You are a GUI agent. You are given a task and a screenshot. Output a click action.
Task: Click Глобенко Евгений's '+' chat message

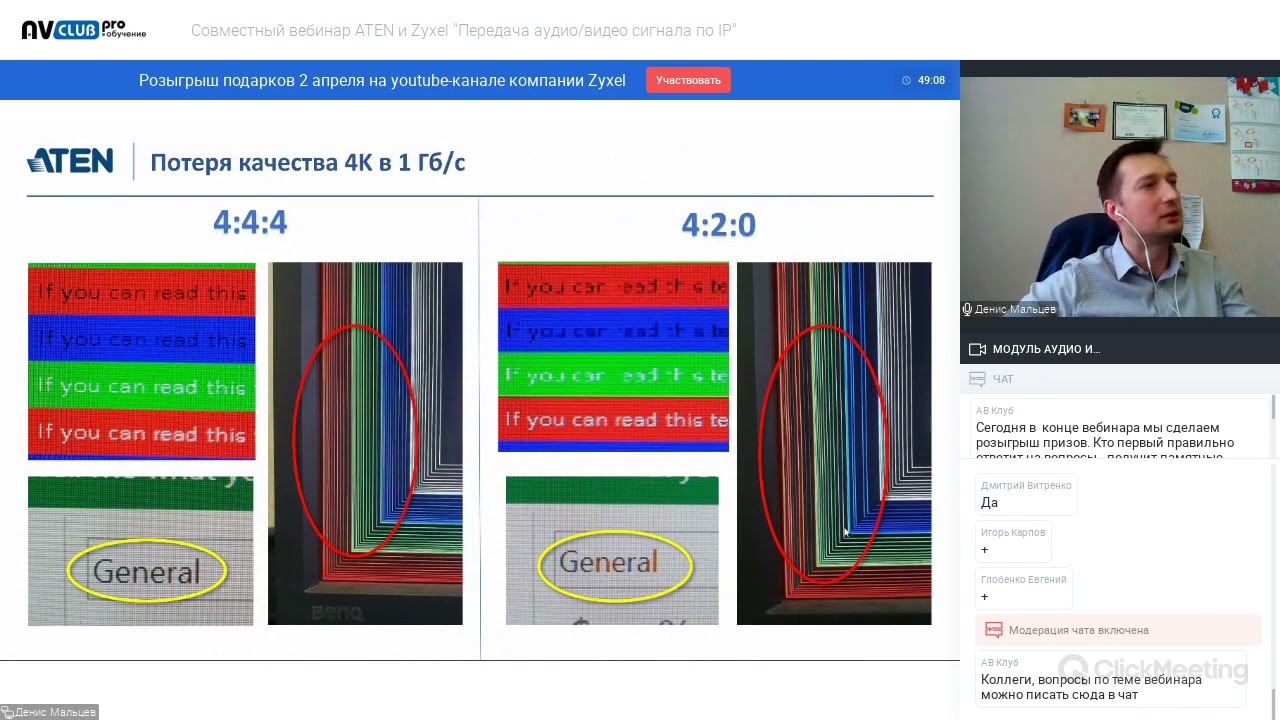pyautogui.click(x=1024, y=589)
